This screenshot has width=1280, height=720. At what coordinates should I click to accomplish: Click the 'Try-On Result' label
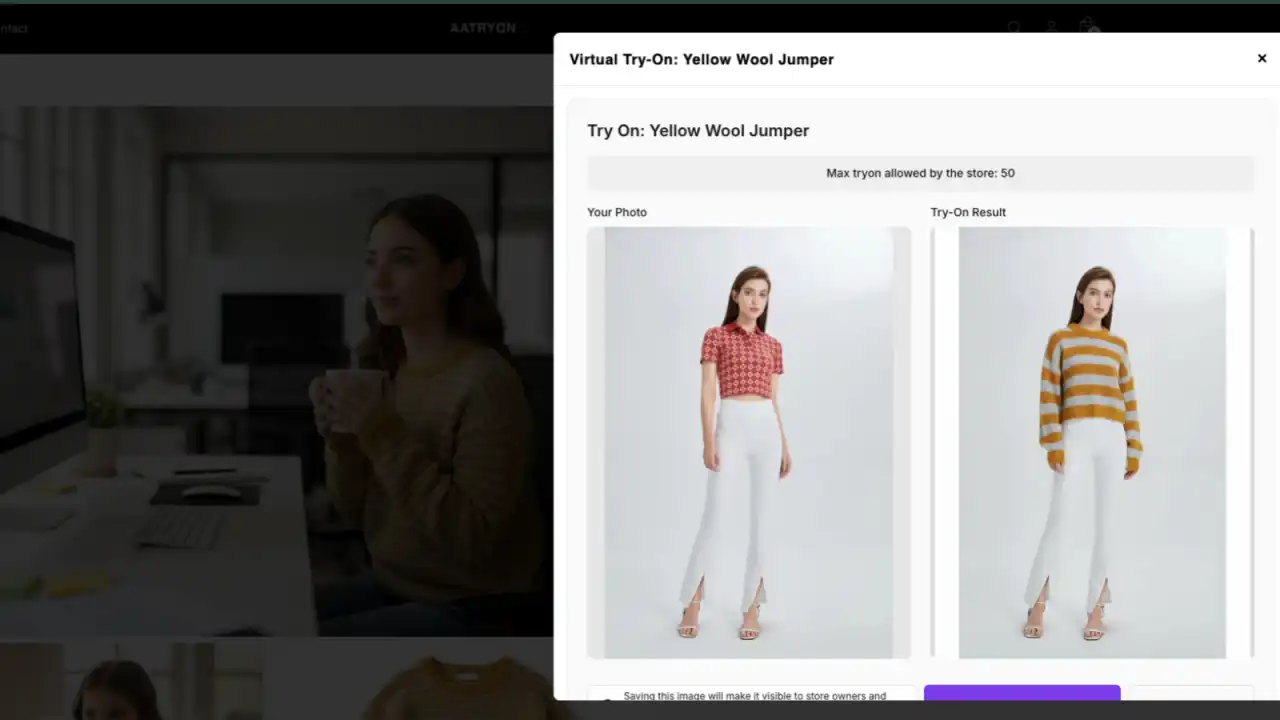tap(967, 212)
